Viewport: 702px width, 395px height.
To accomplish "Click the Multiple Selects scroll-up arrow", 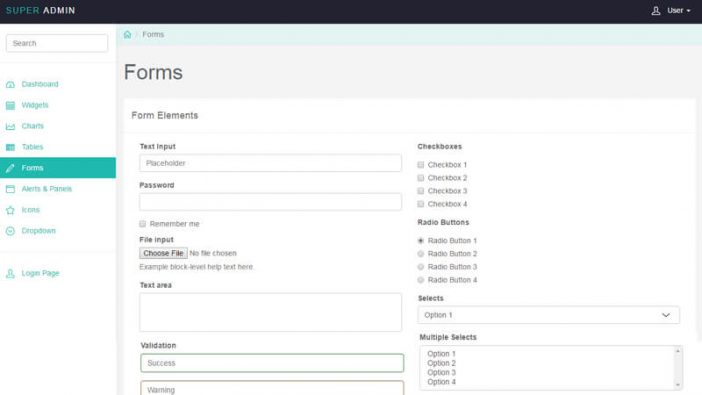I will (x=678, y=351).
